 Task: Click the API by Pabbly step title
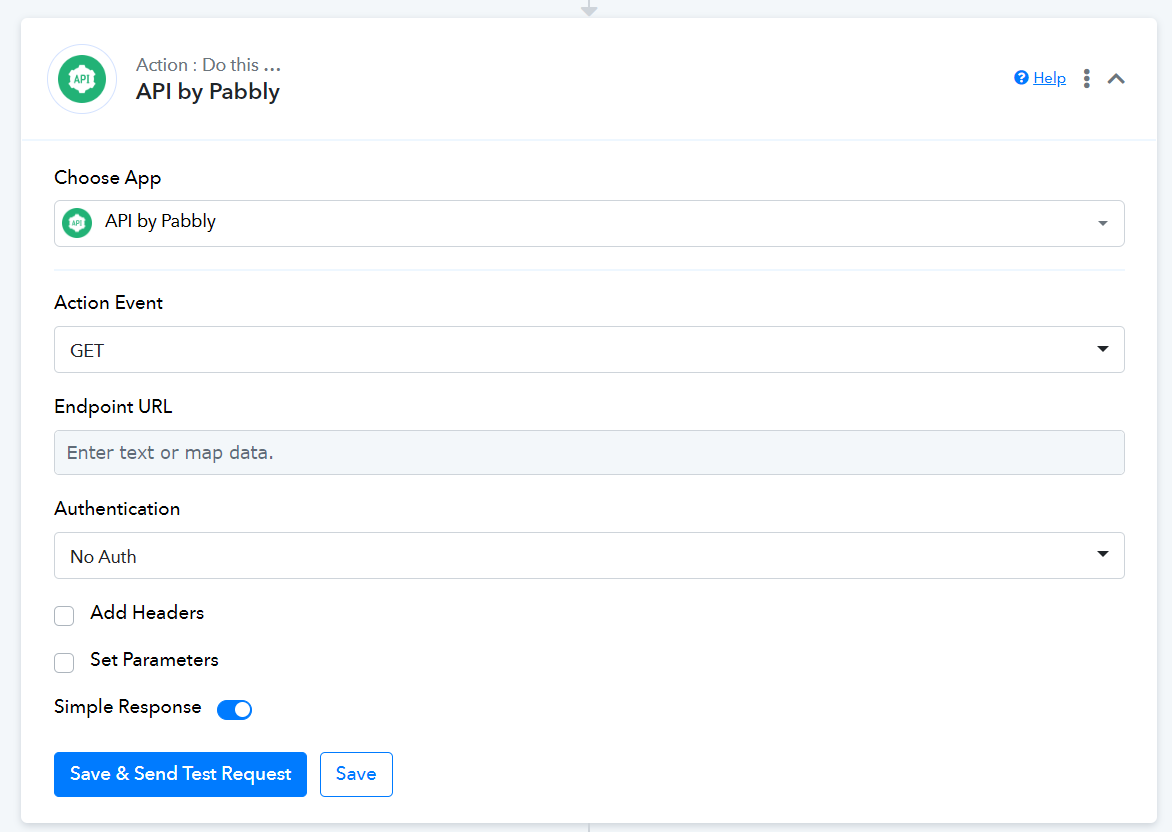[x=208, y=91]
